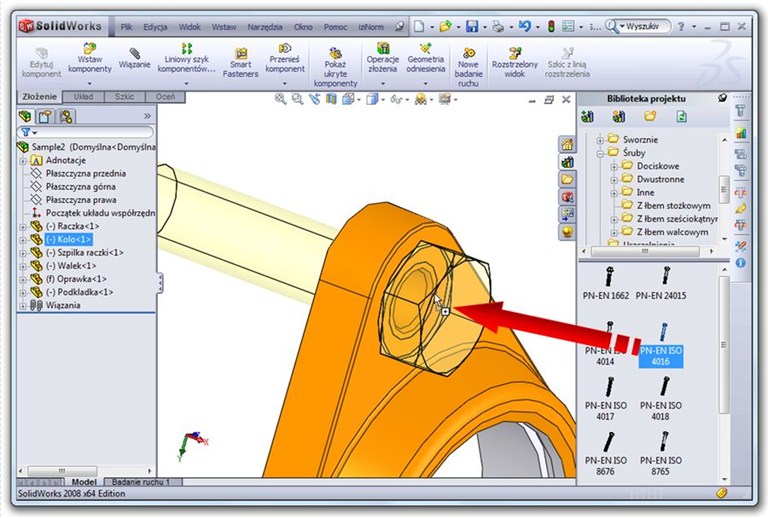Collapse the Śruby library folder
The image size is (768, 518).
point(600,153)
